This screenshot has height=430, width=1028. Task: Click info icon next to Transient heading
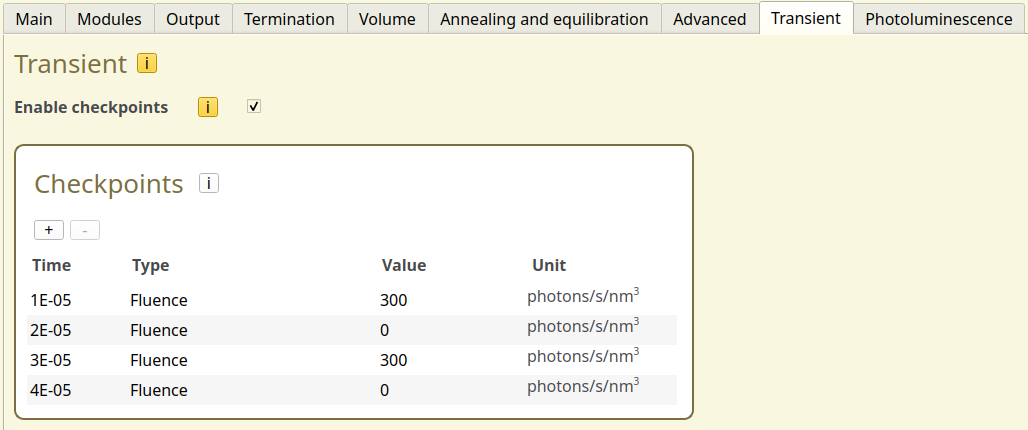click(x=147, y=64)
